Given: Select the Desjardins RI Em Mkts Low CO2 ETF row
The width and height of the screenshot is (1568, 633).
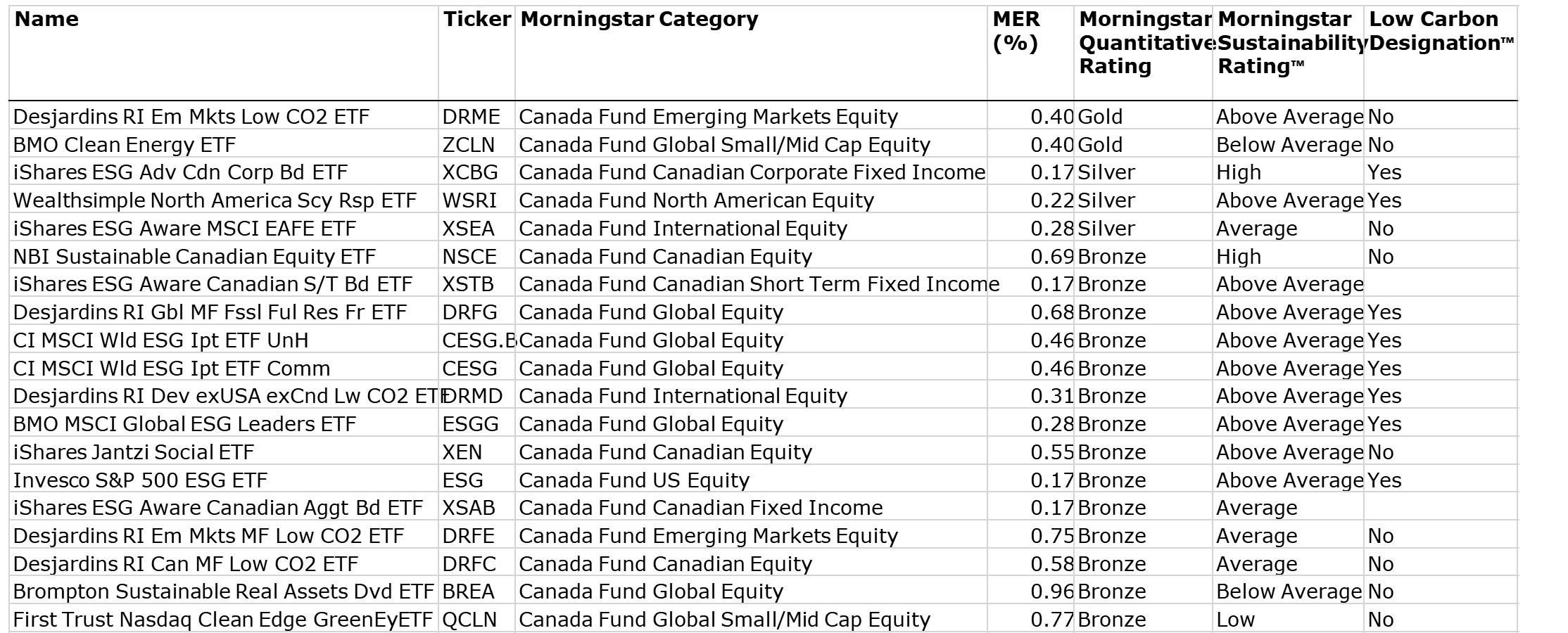Looking at the screenshot, I should click(191, 117).
